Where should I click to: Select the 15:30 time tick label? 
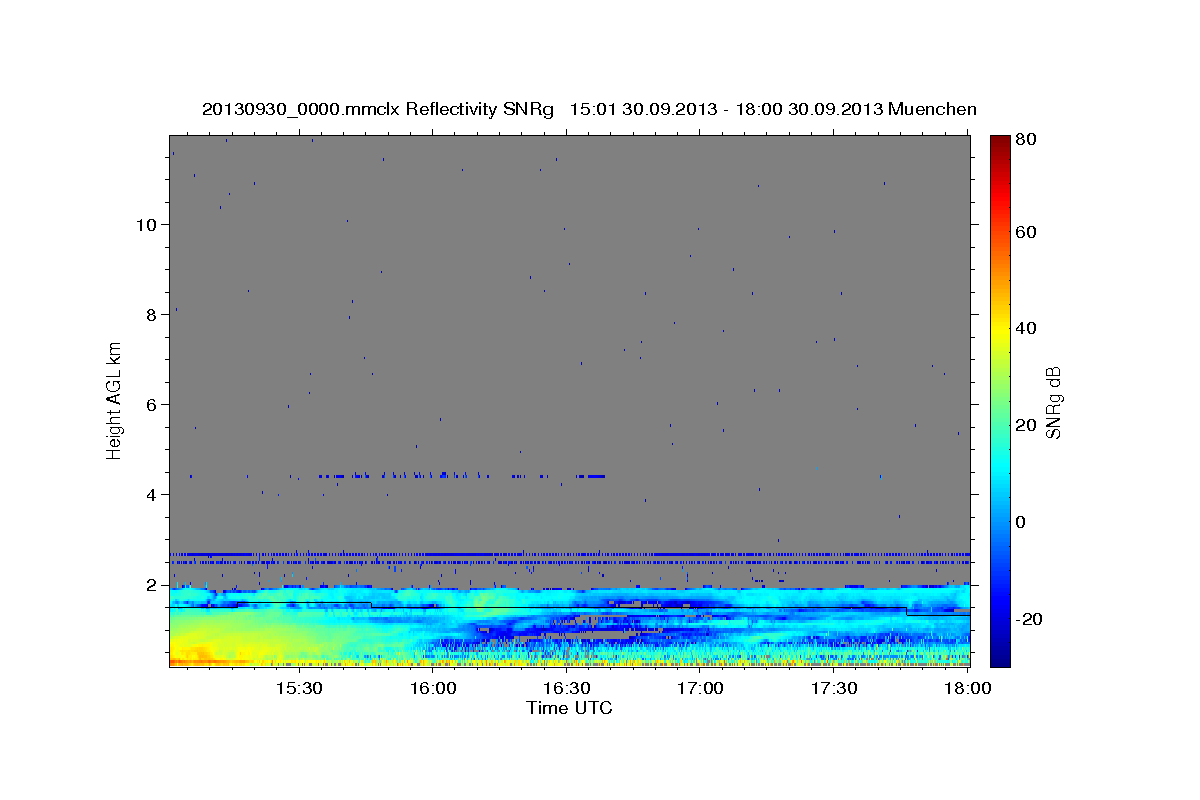pyautogui.click(x=299, y=688)
